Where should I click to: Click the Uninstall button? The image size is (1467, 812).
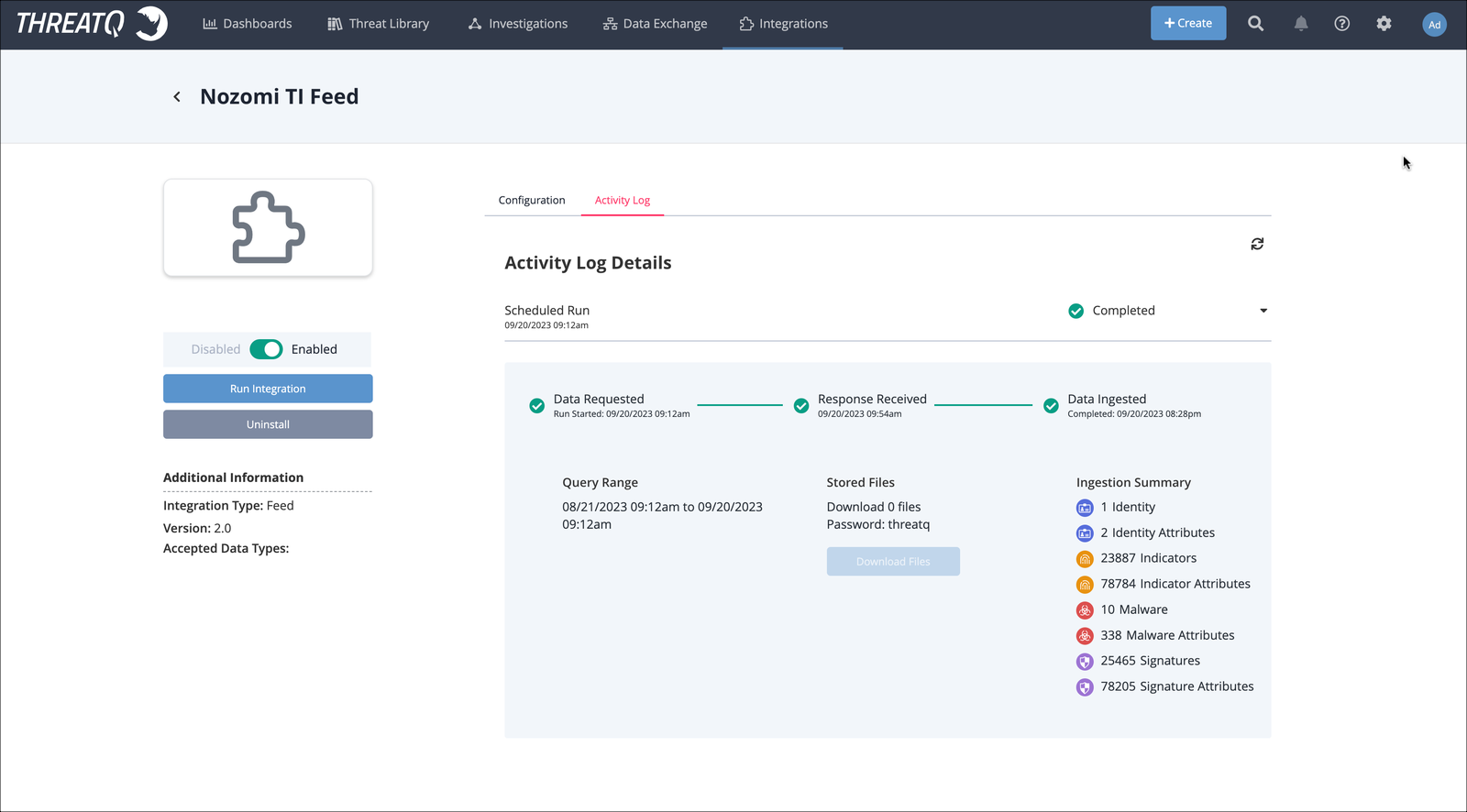click(268, 424)
